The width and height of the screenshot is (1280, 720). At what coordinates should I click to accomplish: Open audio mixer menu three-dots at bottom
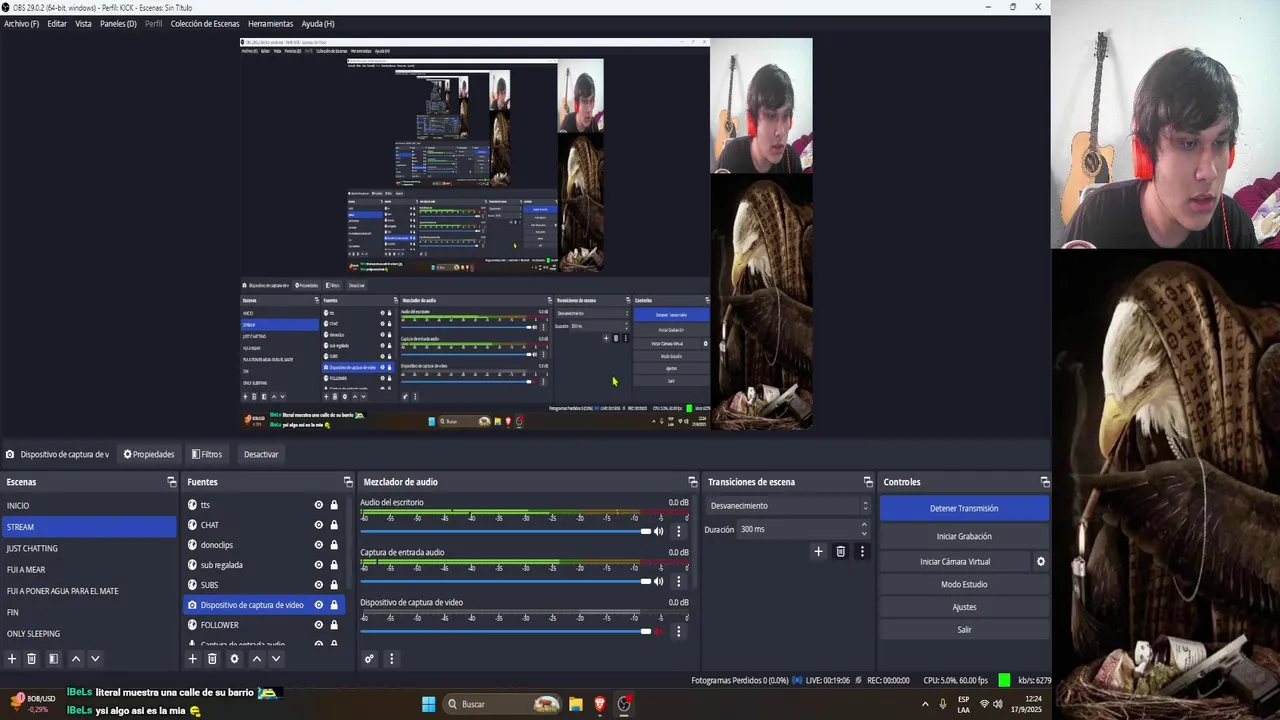click(x=391, y=659)
